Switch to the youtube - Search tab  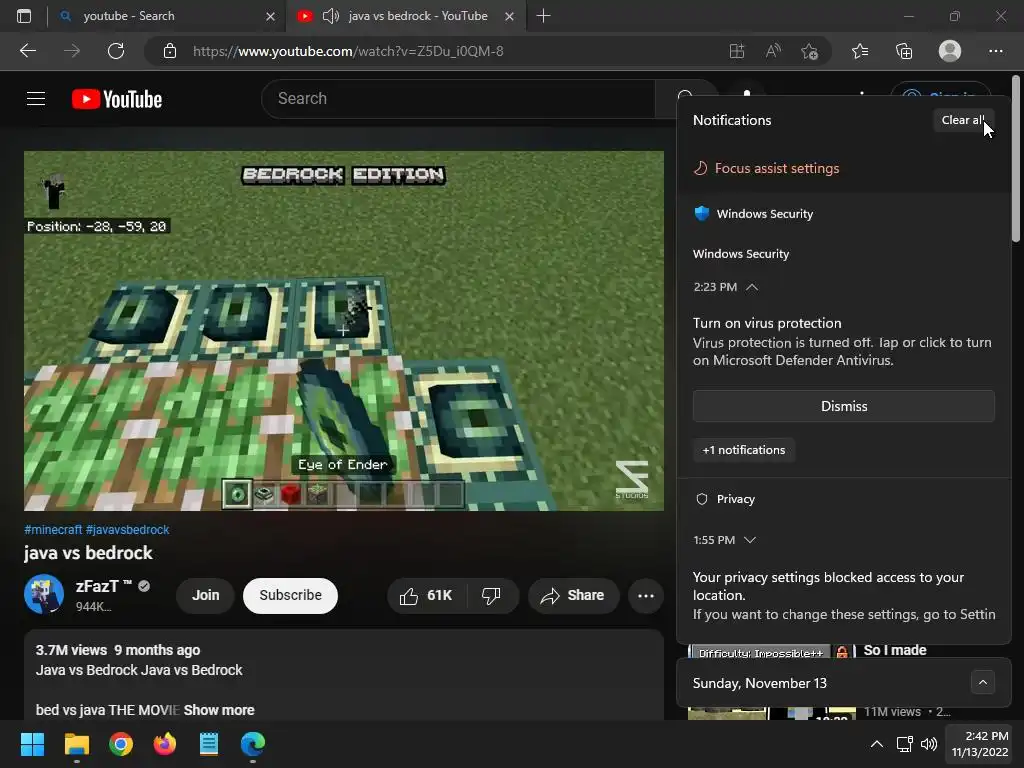(x=167, y=16)
